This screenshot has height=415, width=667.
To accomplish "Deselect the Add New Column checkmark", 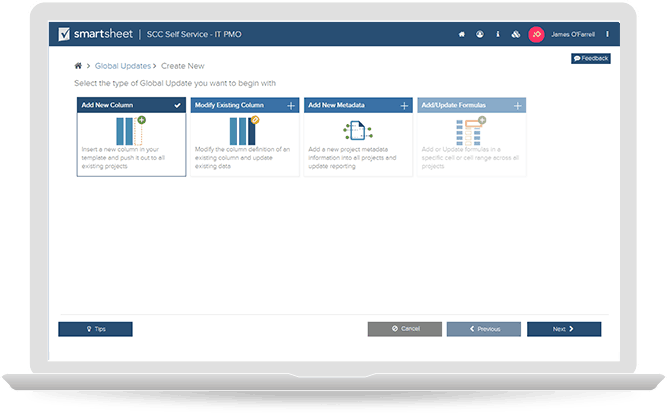I will coord(177,104).
